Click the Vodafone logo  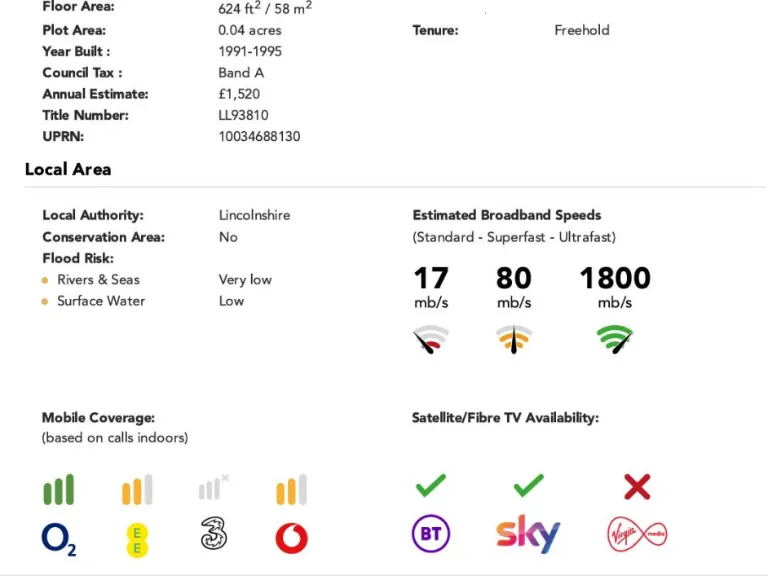pyautogui.click(x=291, y=538)
